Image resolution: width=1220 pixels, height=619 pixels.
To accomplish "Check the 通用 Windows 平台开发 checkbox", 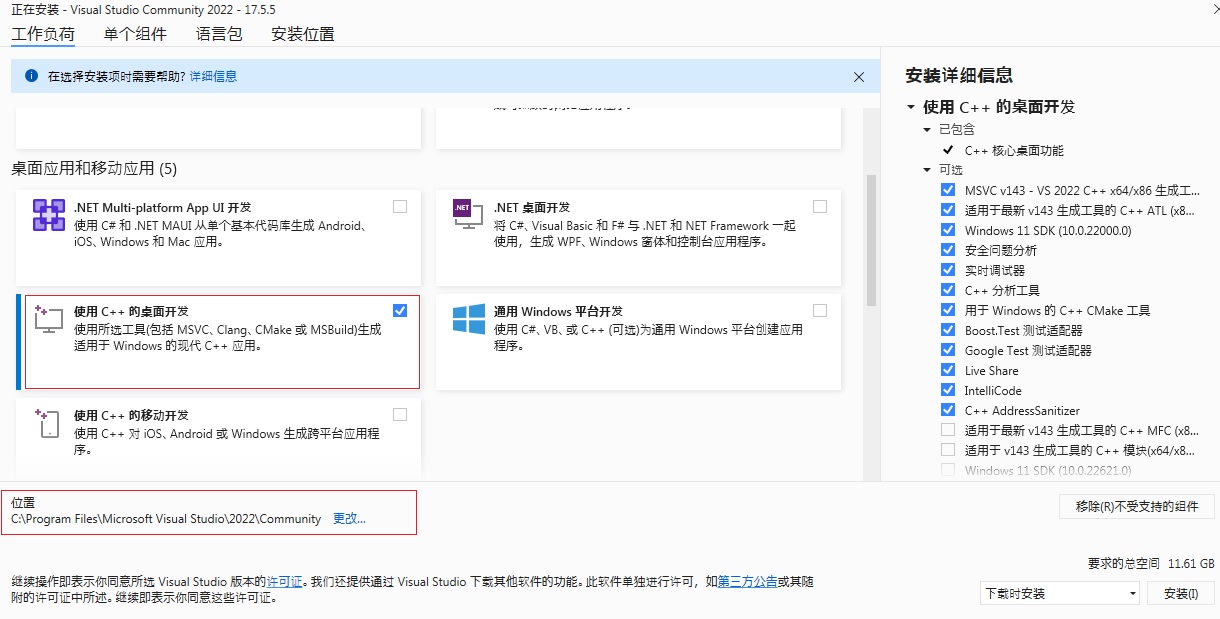I will coord(820,311).
